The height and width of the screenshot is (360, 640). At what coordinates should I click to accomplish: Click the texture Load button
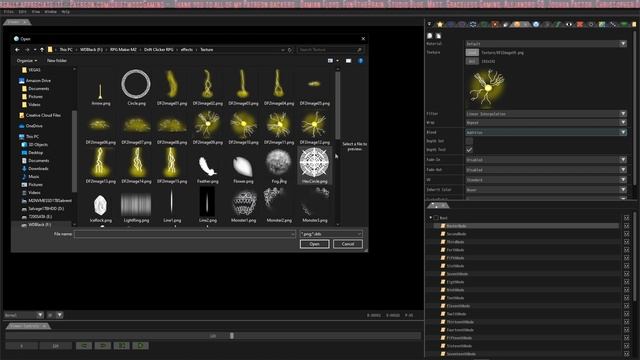pyautogui.click(x=472, y=52)
